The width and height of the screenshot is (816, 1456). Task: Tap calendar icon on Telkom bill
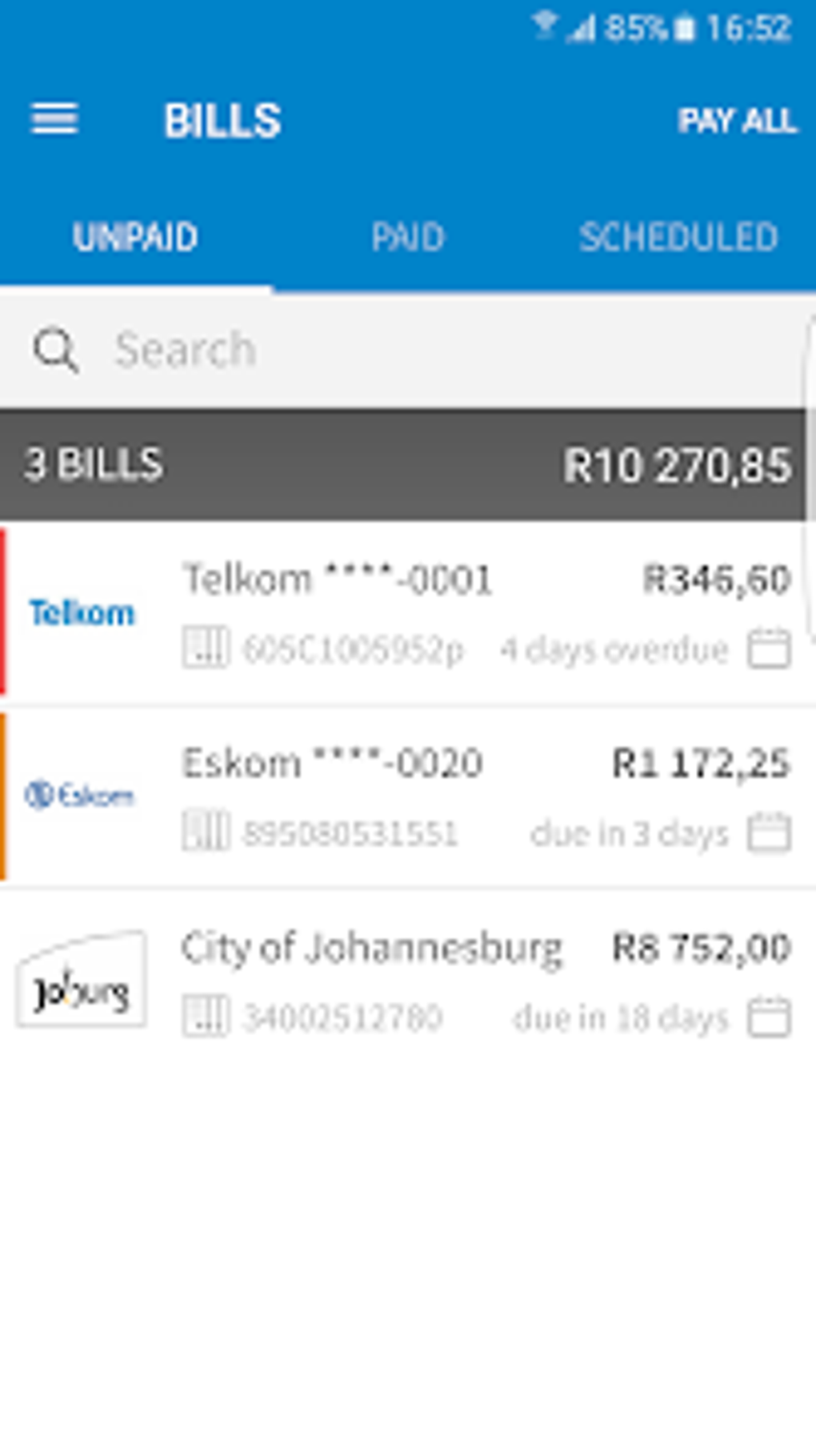tap(769, 648)
